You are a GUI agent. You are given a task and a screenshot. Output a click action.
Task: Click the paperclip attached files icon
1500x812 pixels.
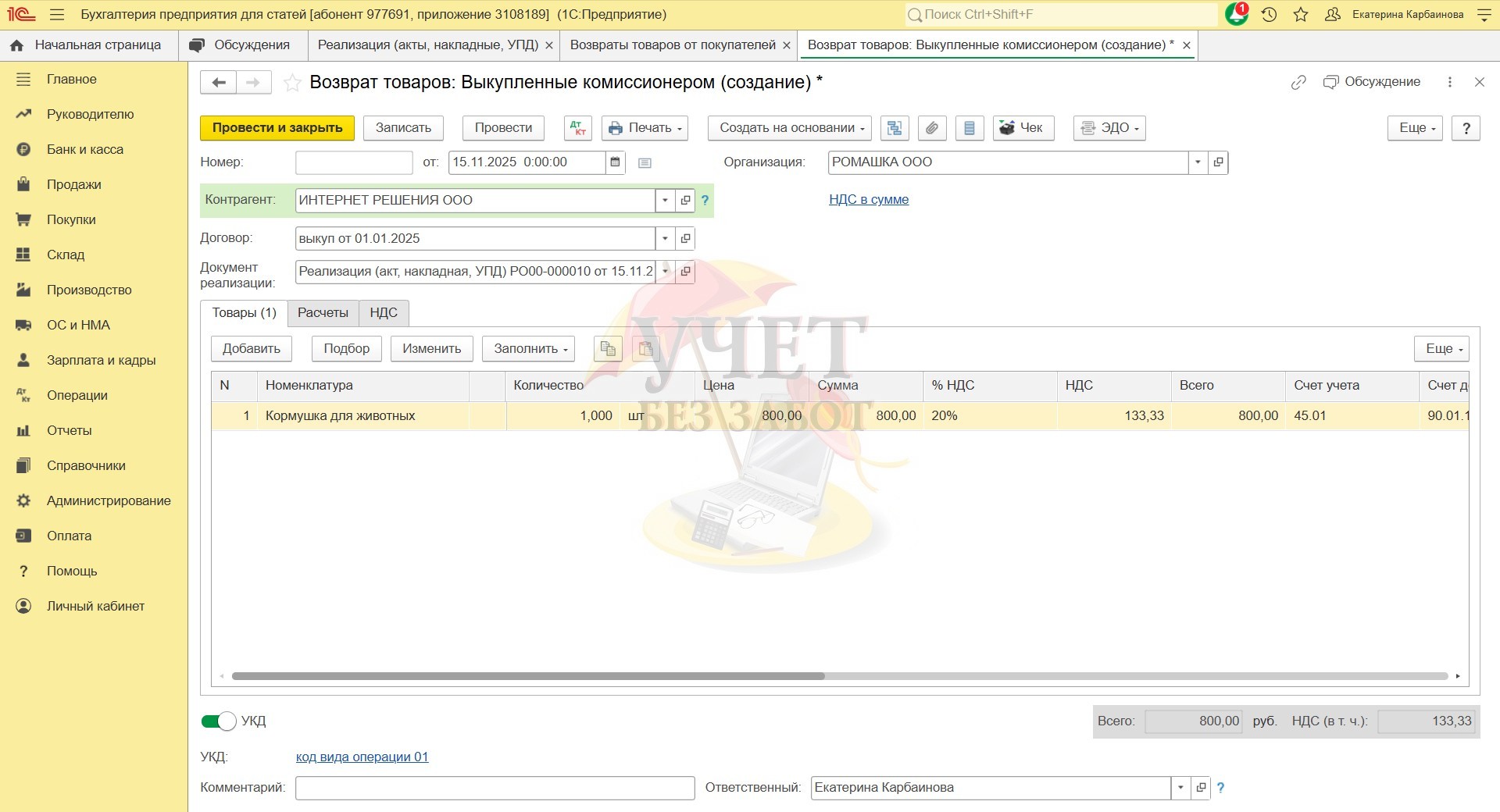coord(931,128)
